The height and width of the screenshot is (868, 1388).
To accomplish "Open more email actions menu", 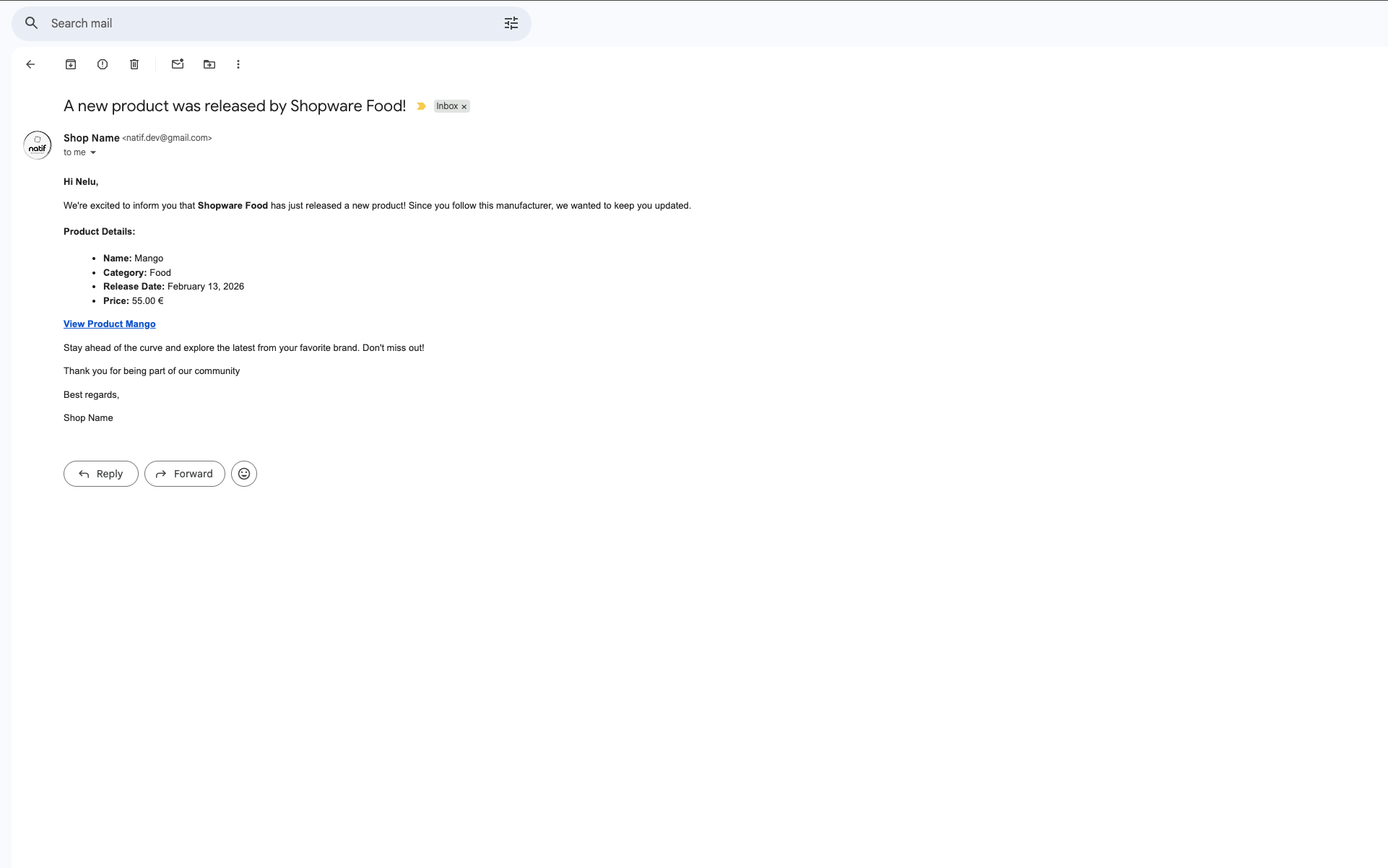I will 238,64.
